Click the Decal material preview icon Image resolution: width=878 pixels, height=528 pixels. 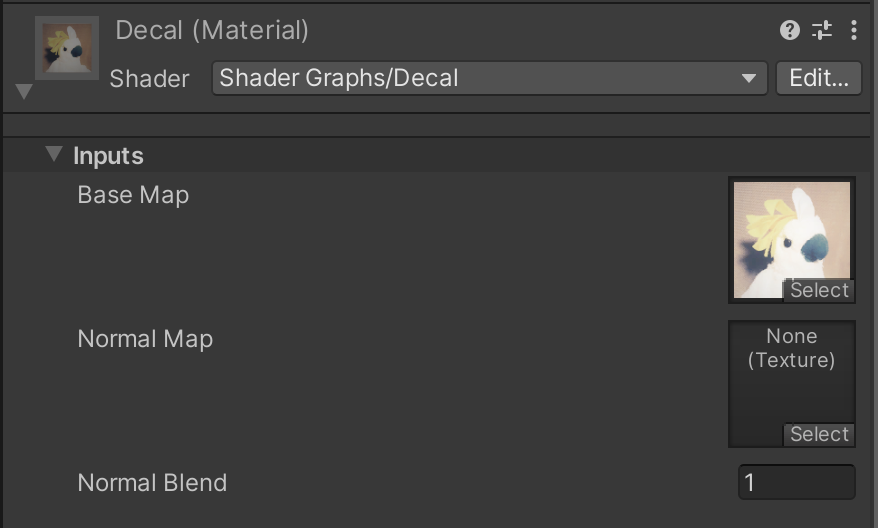[67, 47]
